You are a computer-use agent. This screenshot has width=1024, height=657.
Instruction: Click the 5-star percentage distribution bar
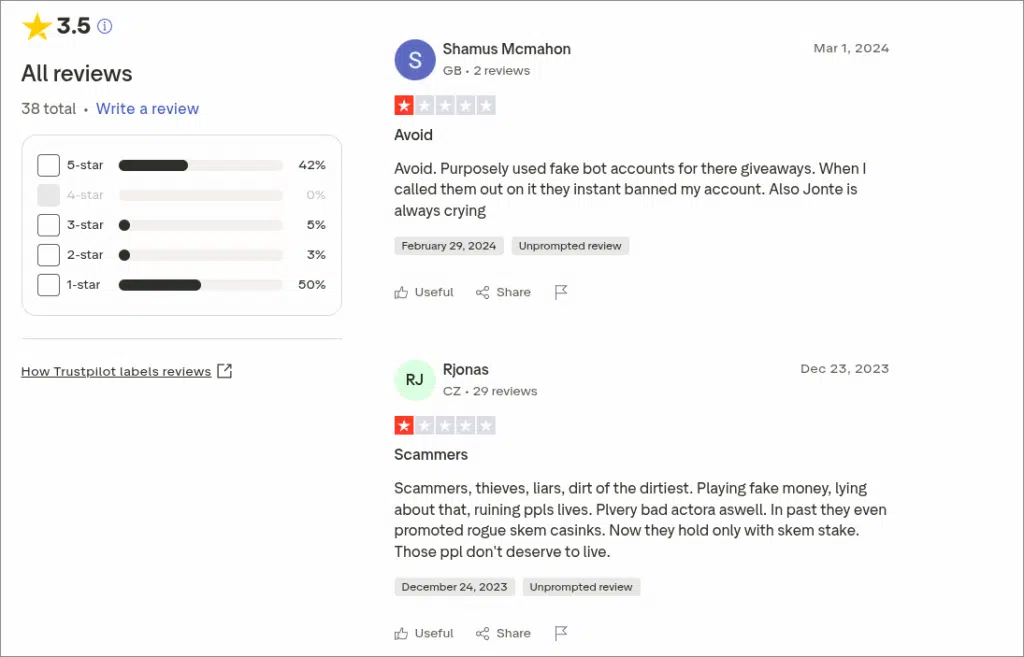200,165
